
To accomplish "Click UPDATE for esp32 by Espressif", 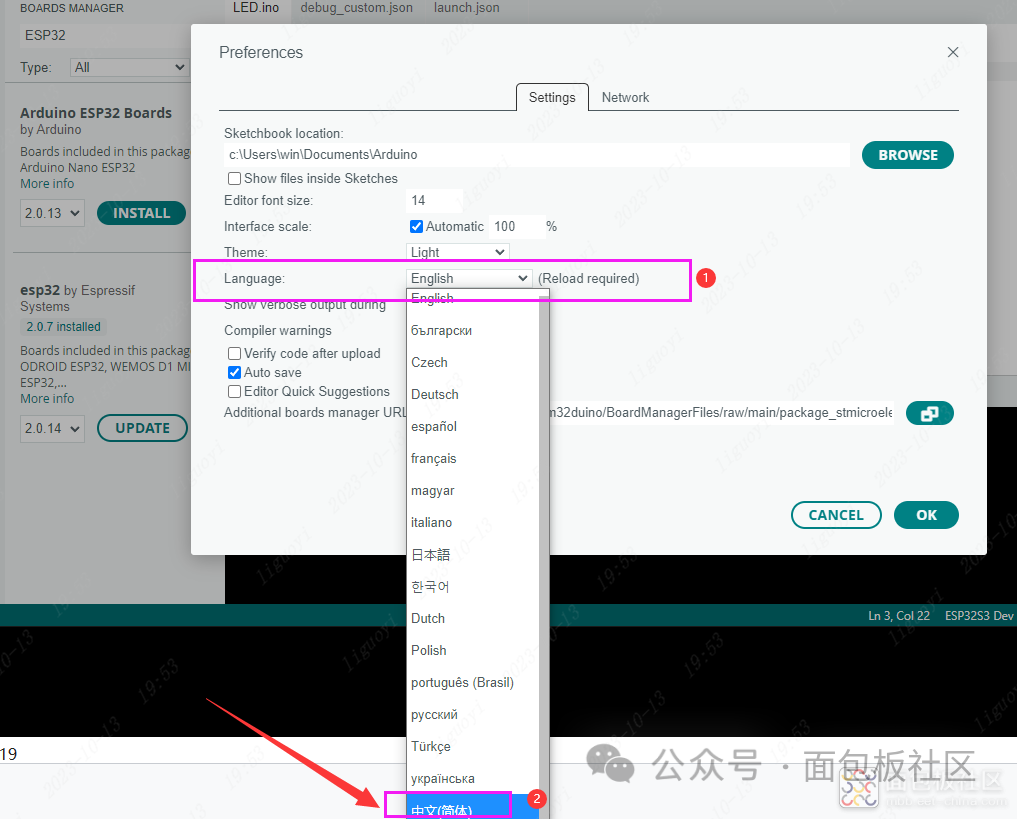I will [x=143, y=429].
